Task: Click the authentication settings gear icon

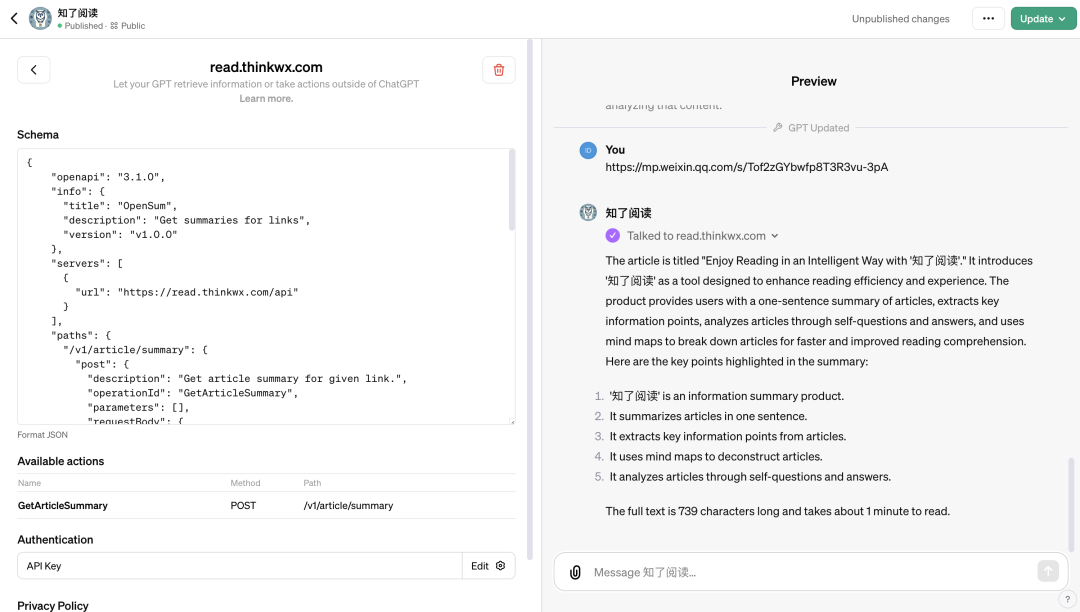Action: tap(501, 566)
